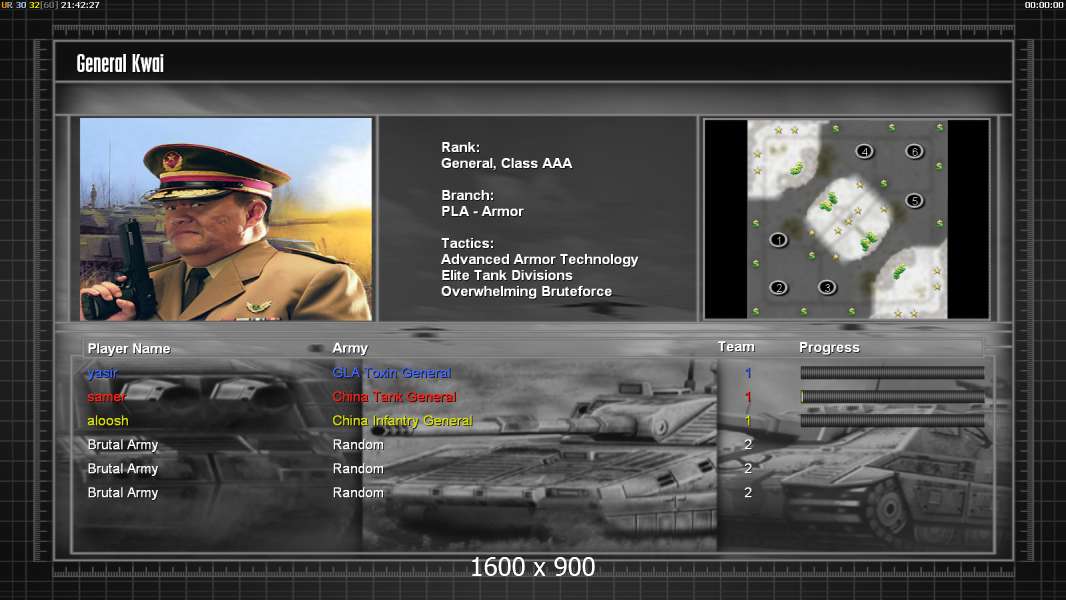
Task: Click Advanced Armor Technology tactic line
Action: pos(539,260)
